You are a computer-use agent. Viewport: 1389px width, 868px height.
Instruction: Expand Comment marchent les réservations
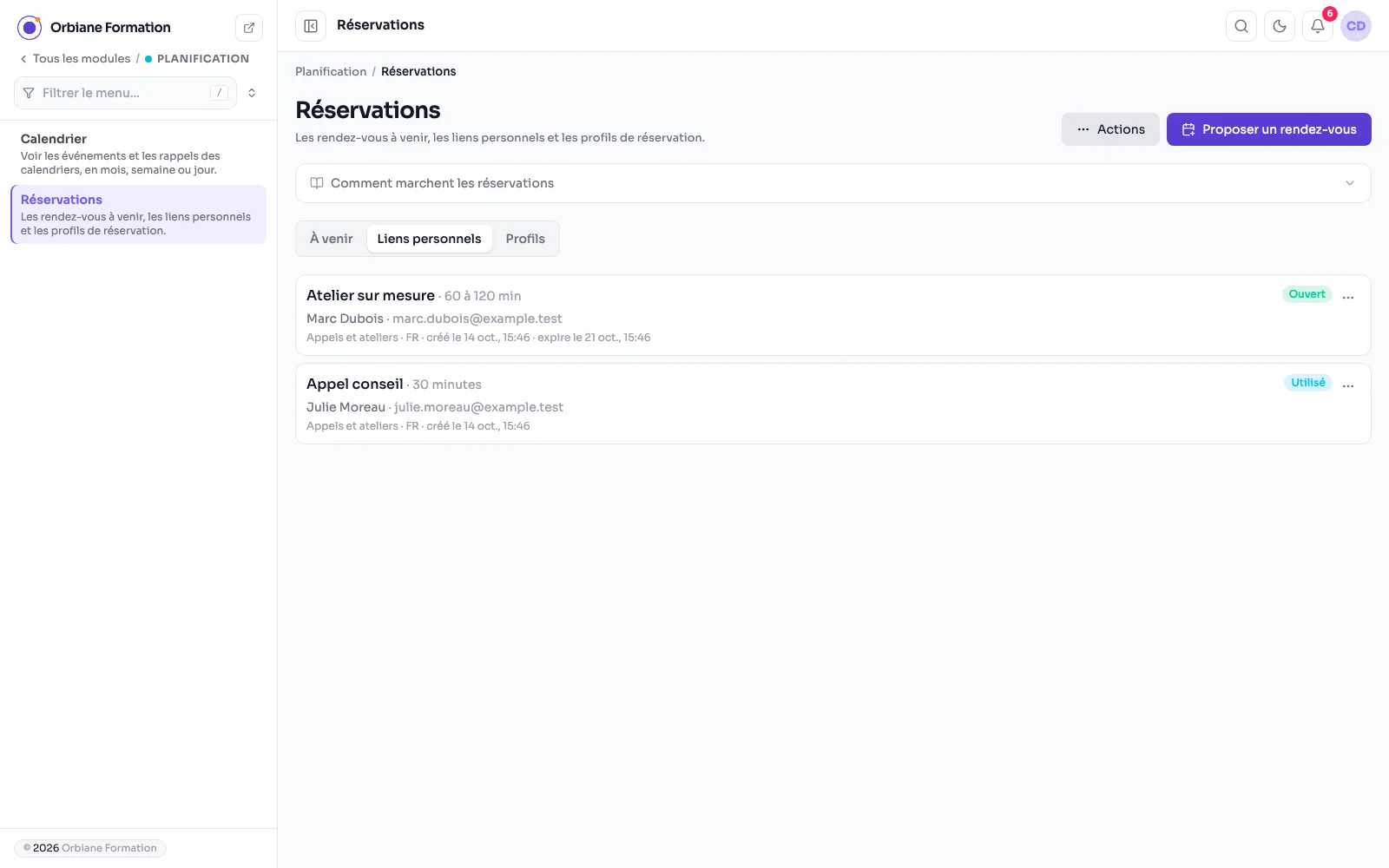pyautogui.click(x=833, y=183)
